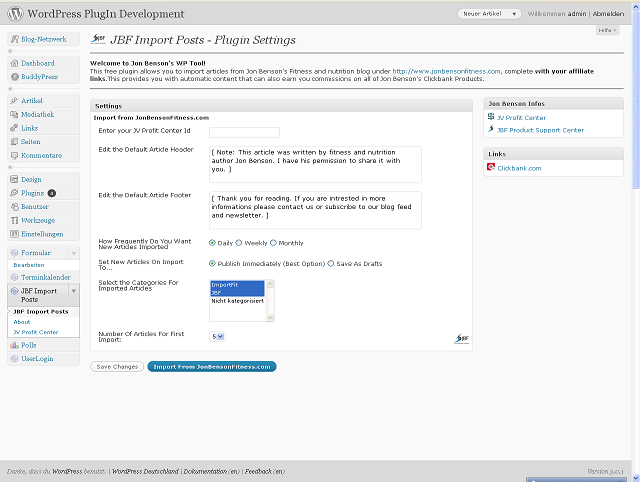
Task: Click the Save Changes button
Action: tap(117, 366)
